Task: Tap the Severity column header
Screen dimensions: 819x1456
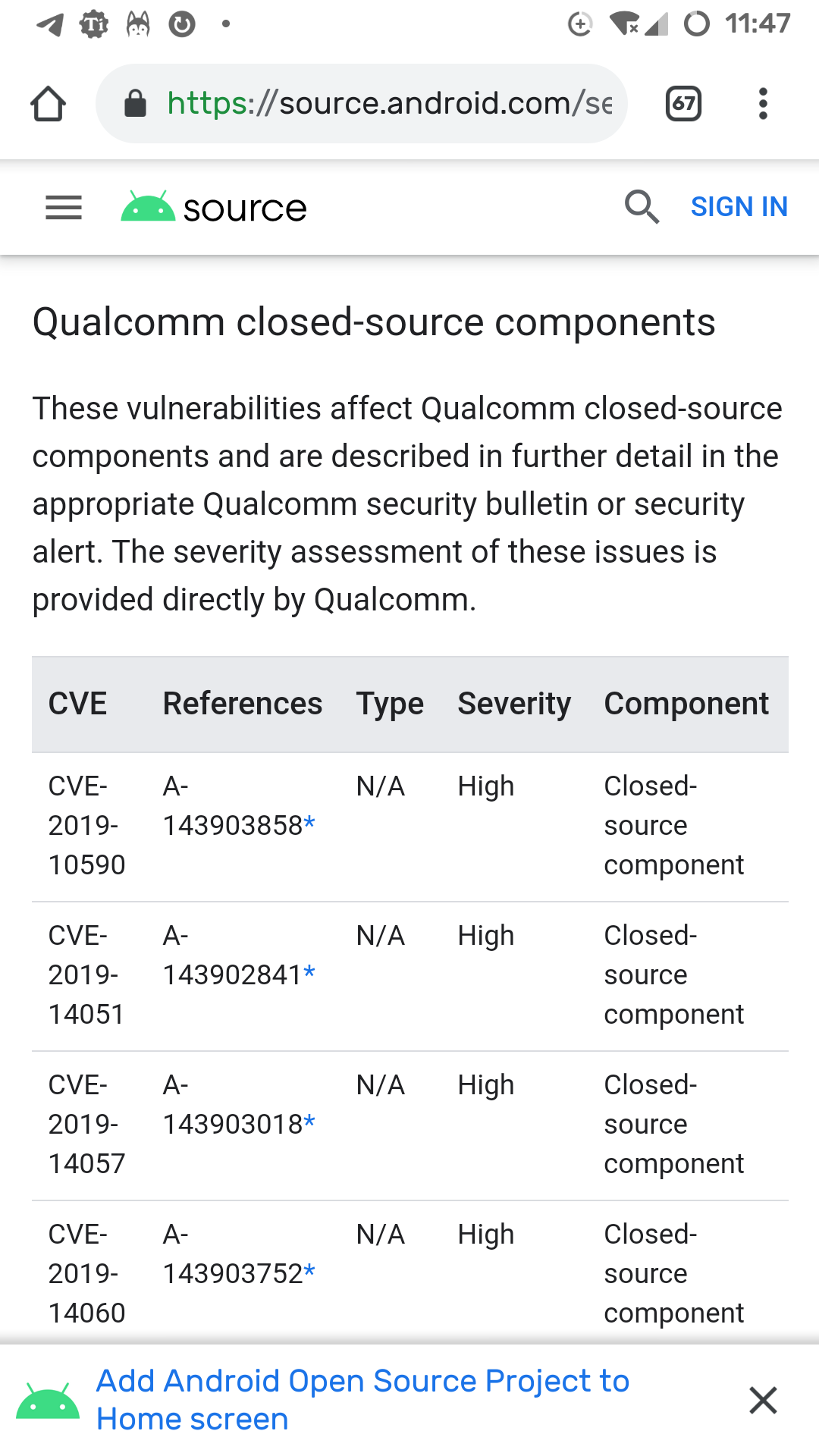Action: point(514,704)
